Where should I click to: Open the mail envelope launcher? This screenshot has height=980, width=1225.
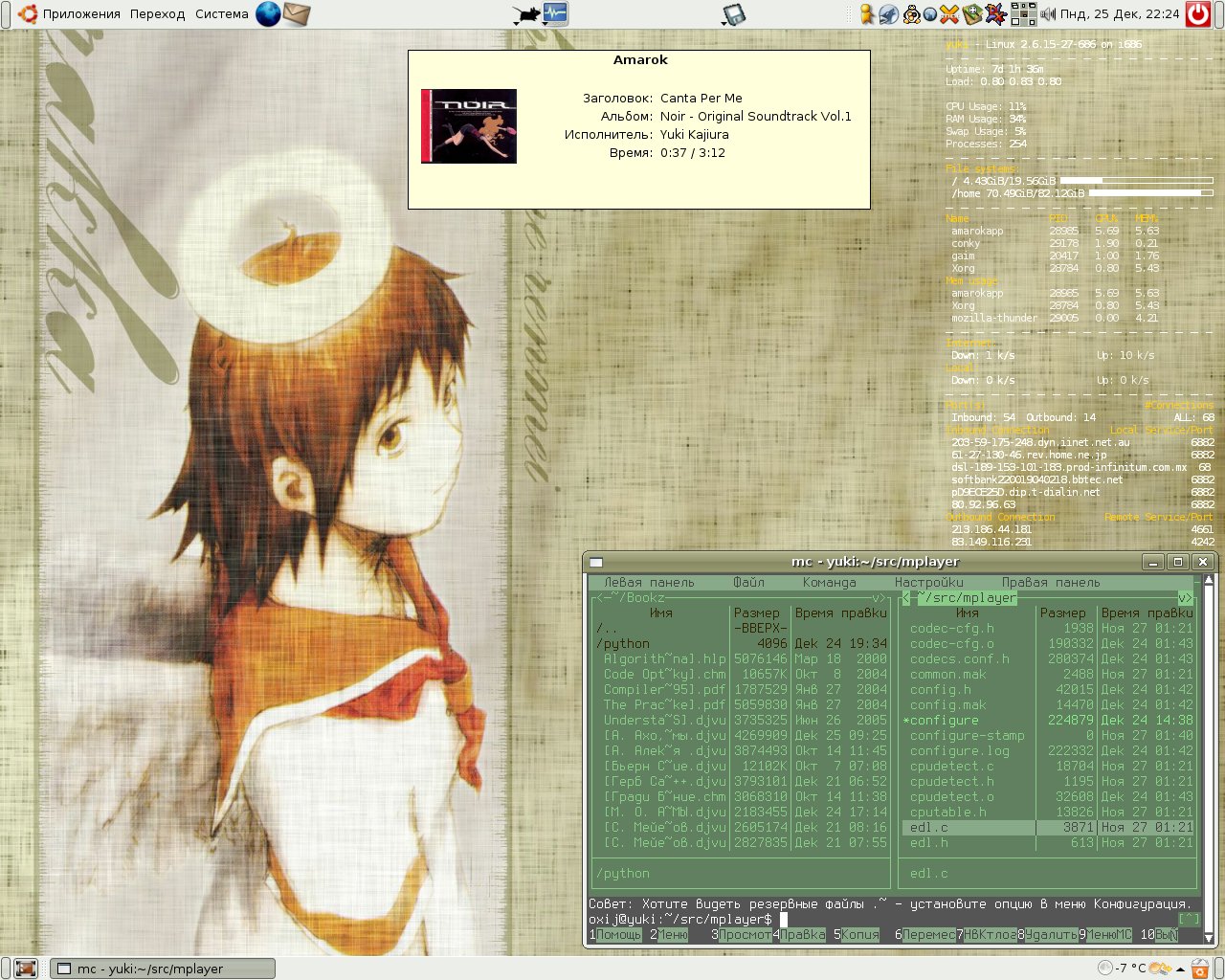click(297, 14)
